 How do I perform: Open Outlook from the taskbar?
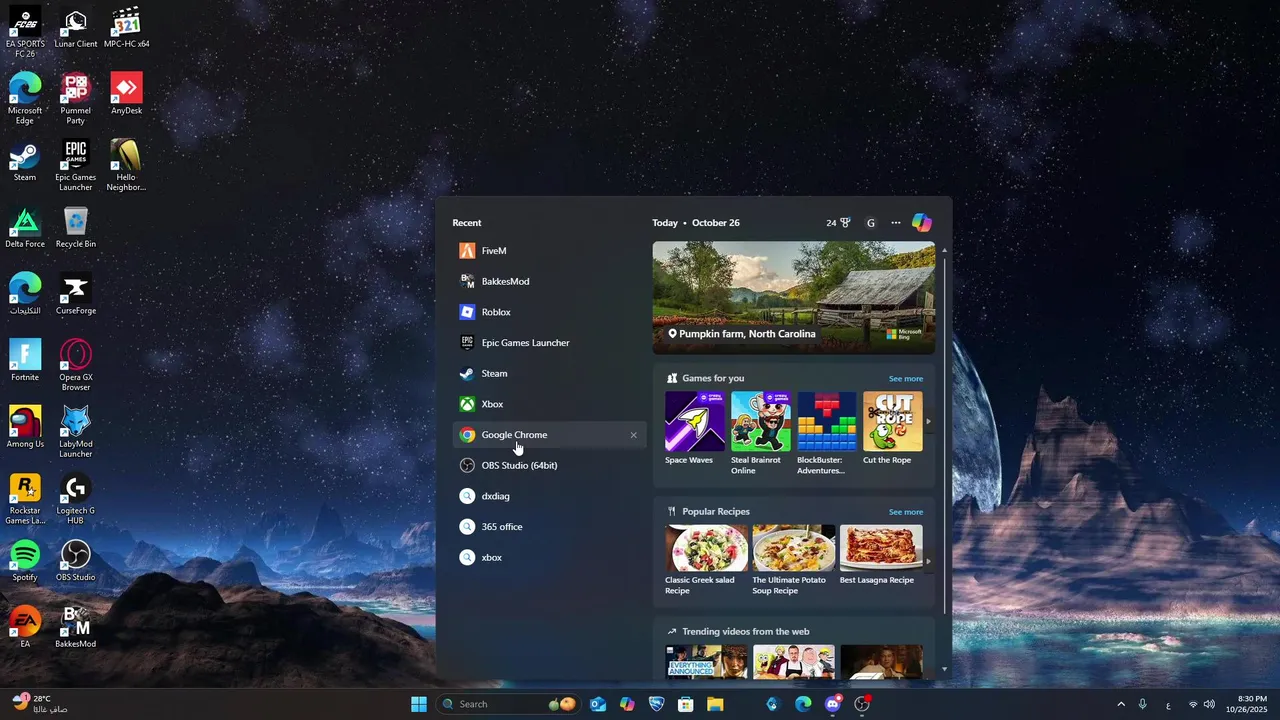click(598, 704)
